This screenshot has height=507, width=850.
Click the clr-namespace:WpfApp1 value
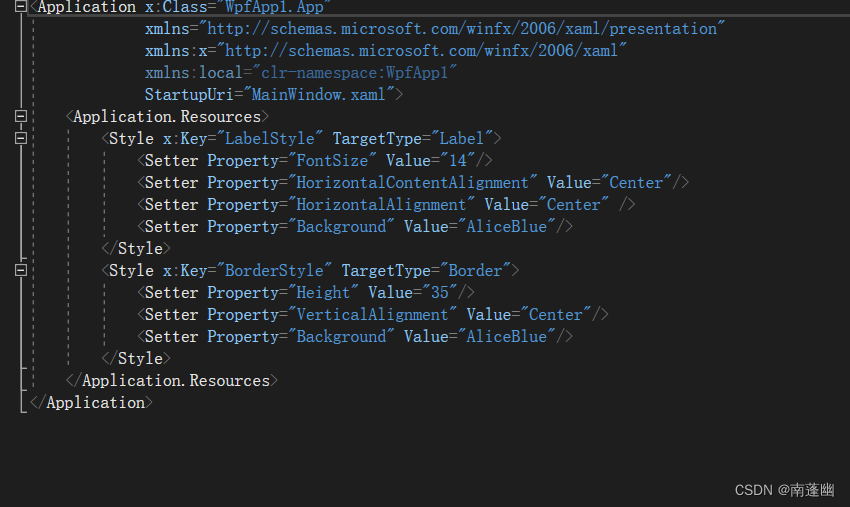358,72
